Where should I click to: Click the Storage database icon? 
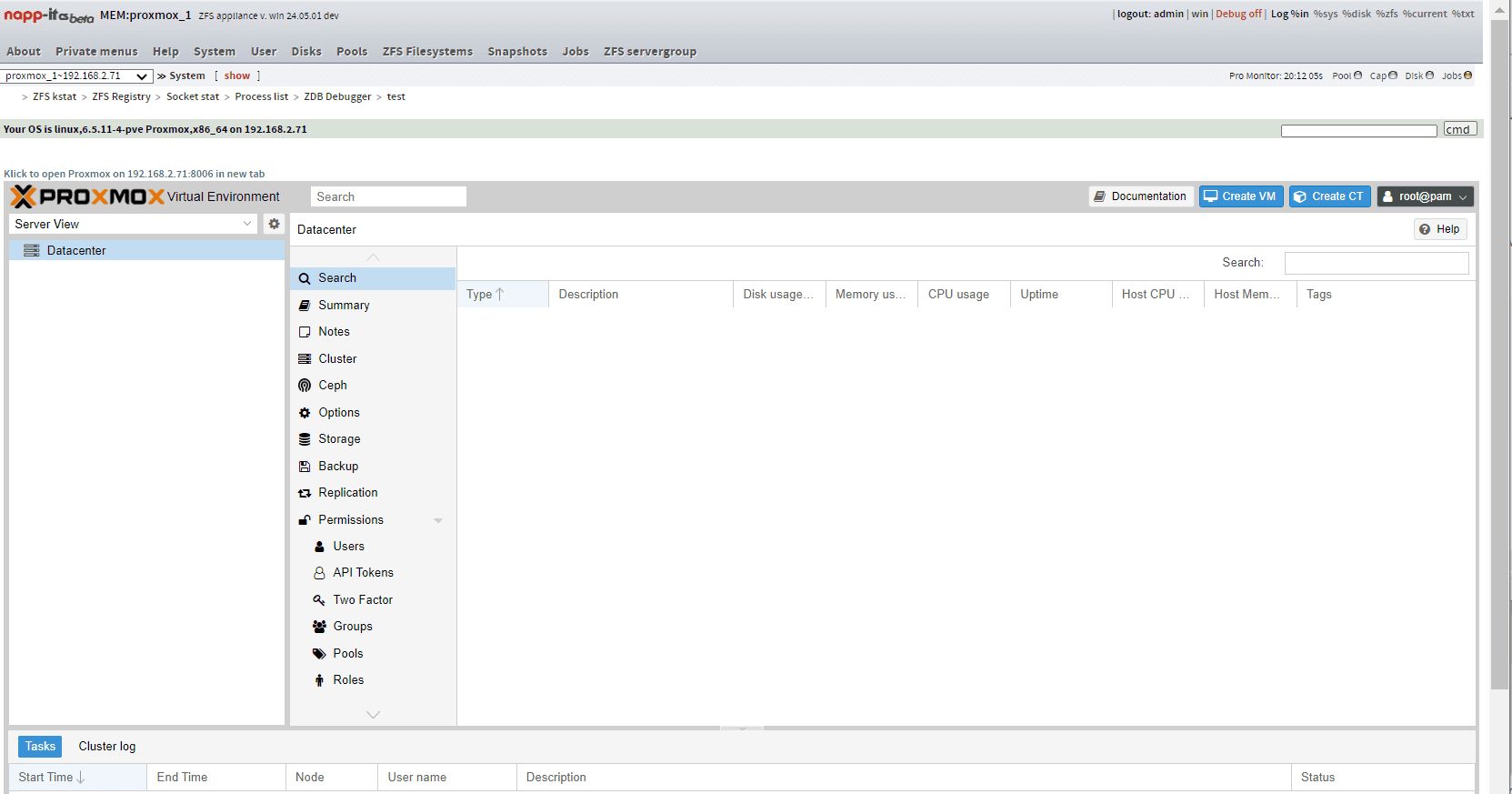[305, 439]
